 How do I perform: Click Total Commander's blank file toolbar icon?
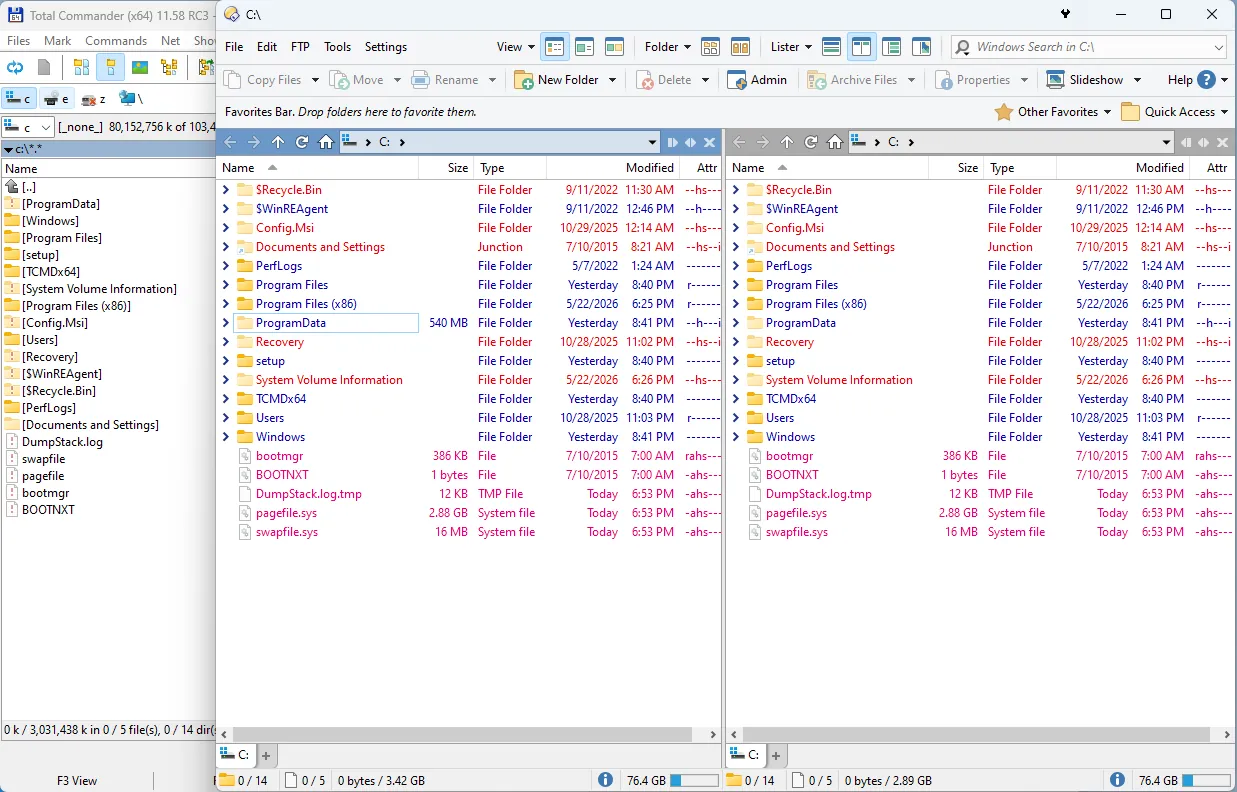pyautogui.click(x=44, y=68)
